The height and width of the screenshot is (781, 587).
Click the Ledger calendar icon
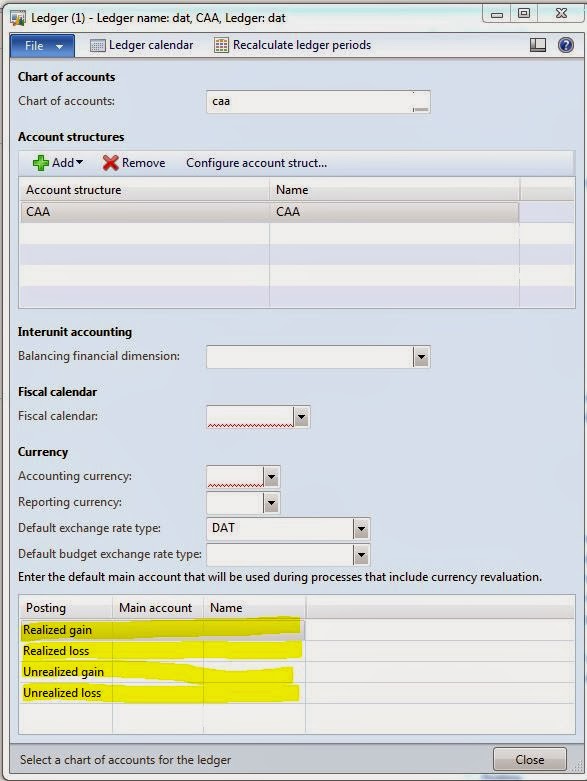[97, 46]
